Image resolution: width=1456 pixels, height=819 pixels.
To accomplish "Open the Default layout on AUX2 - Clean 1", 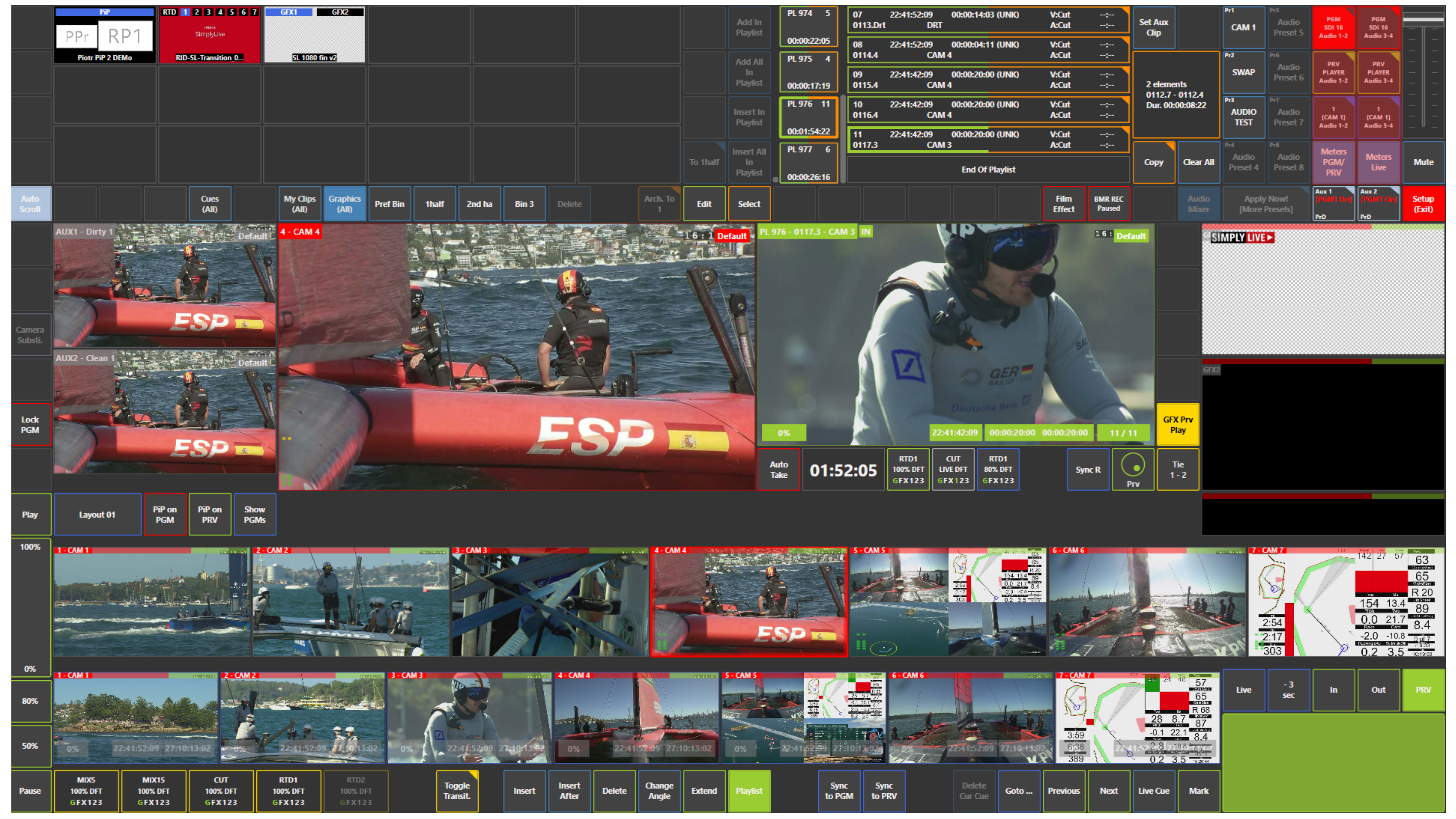I will pos(253,363).
